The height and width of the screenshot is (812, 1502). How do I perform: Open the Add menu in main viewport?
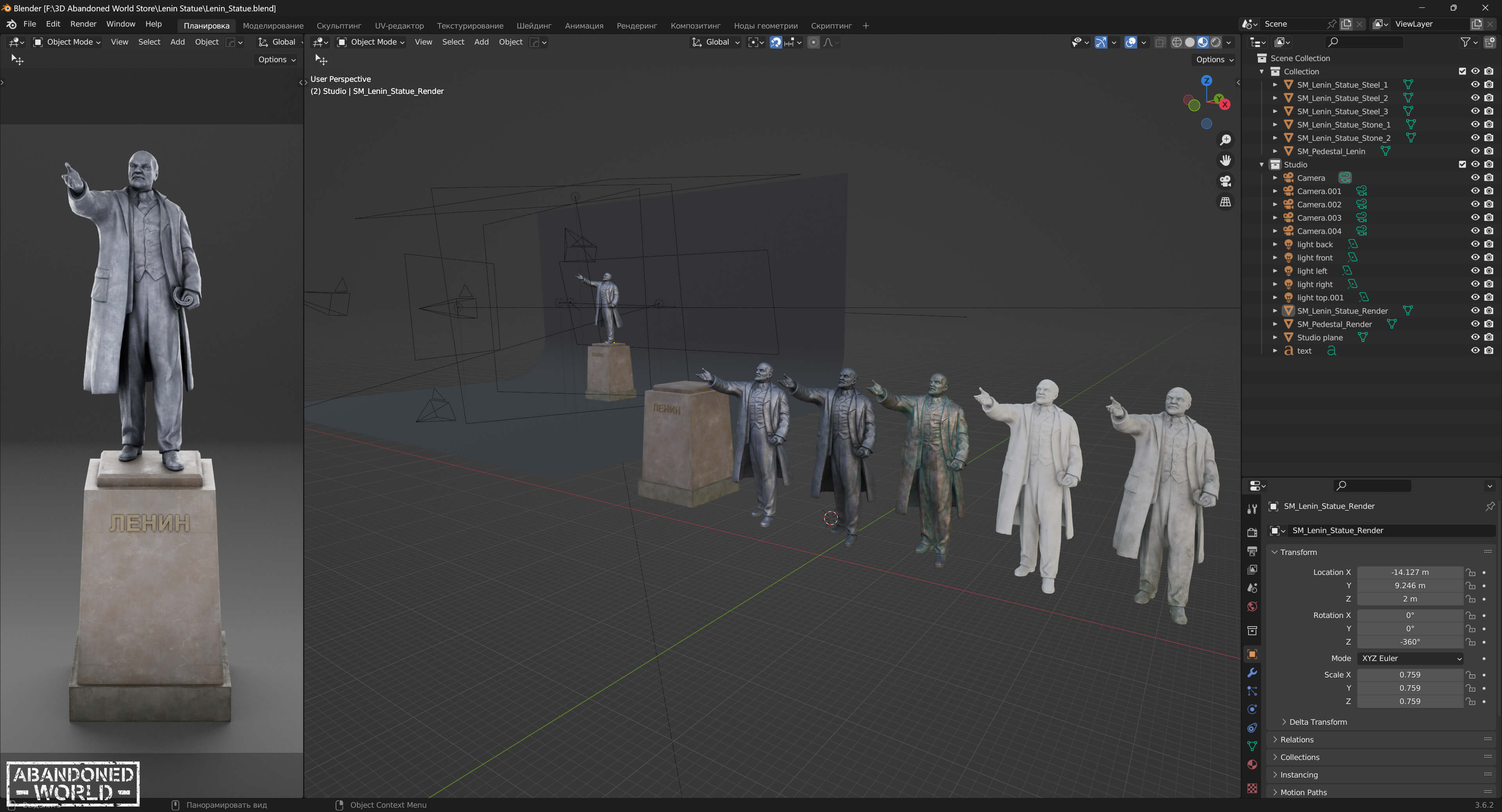pos(481,42)
